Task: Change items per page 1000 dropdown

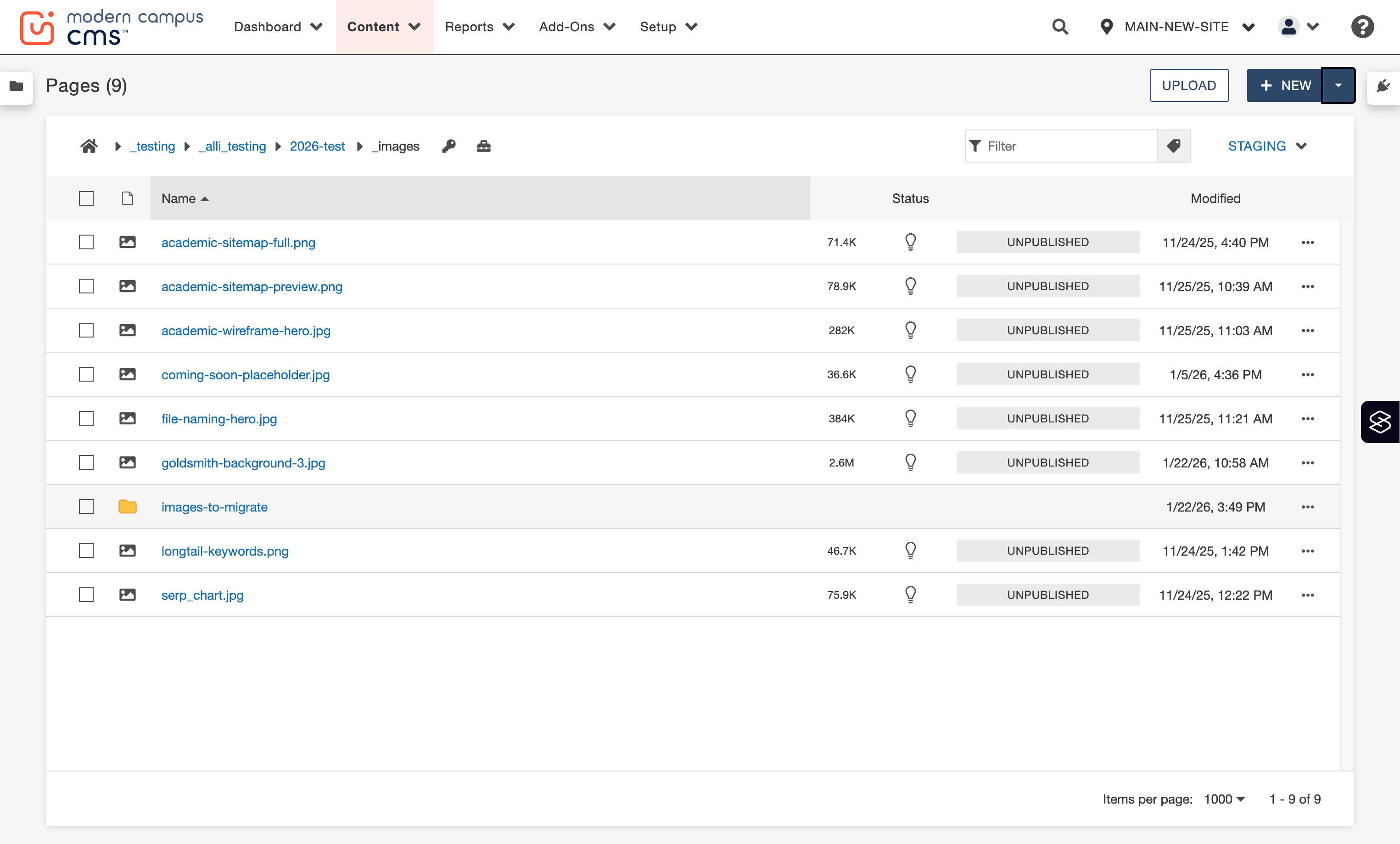Action: 1224,799
